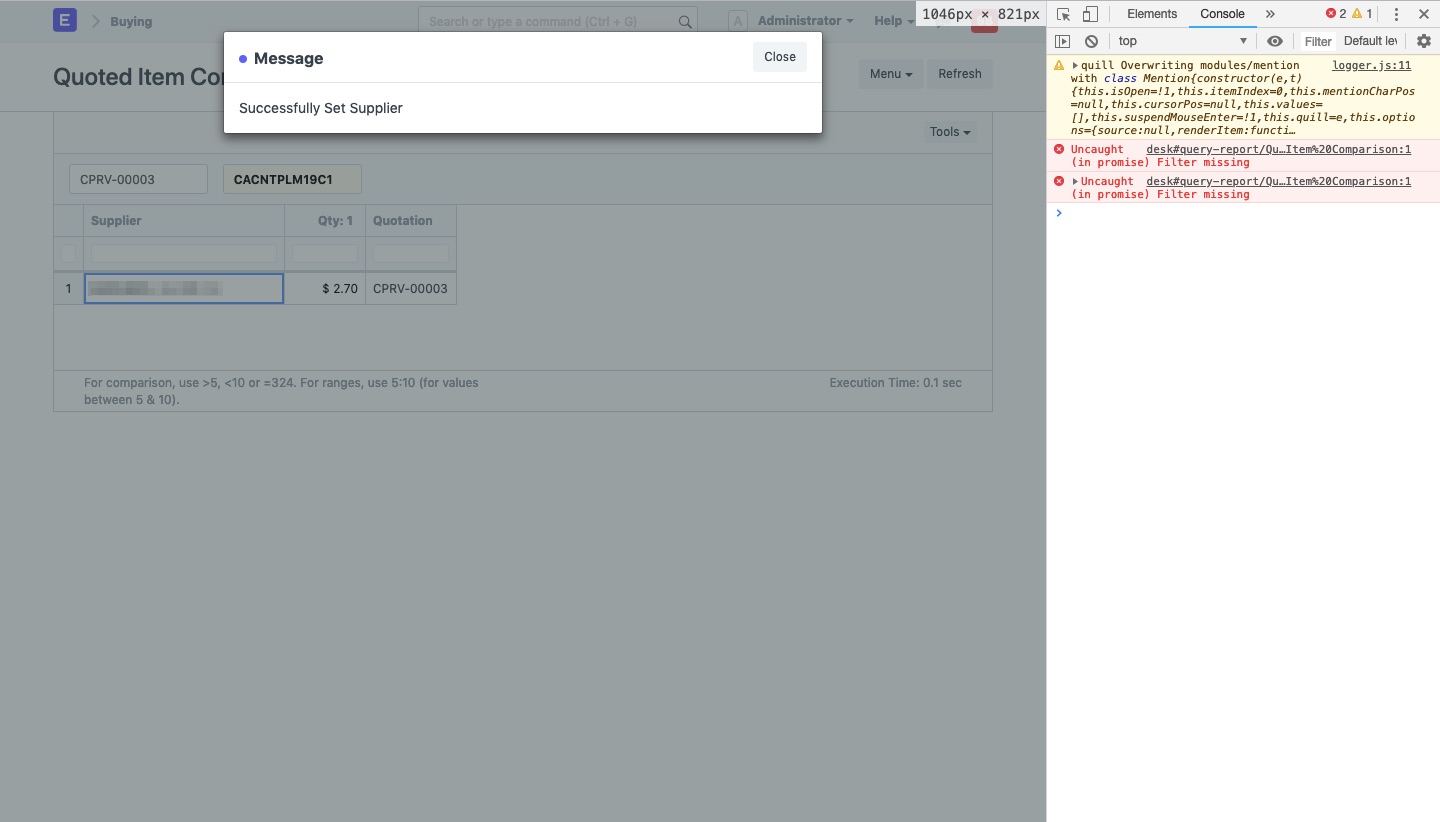
Task: Show the console sidebar panel
Action: pos(1062,41)
